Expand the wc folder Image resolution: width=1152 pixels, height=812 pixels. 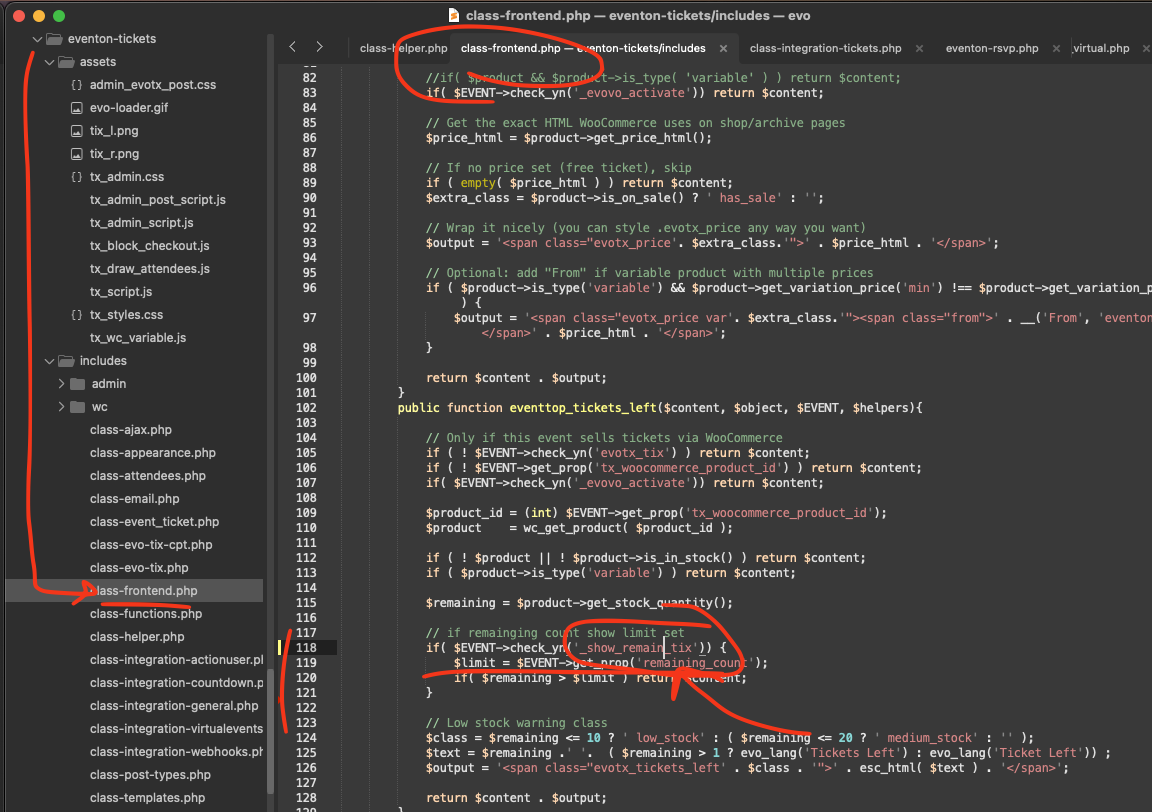61,407
